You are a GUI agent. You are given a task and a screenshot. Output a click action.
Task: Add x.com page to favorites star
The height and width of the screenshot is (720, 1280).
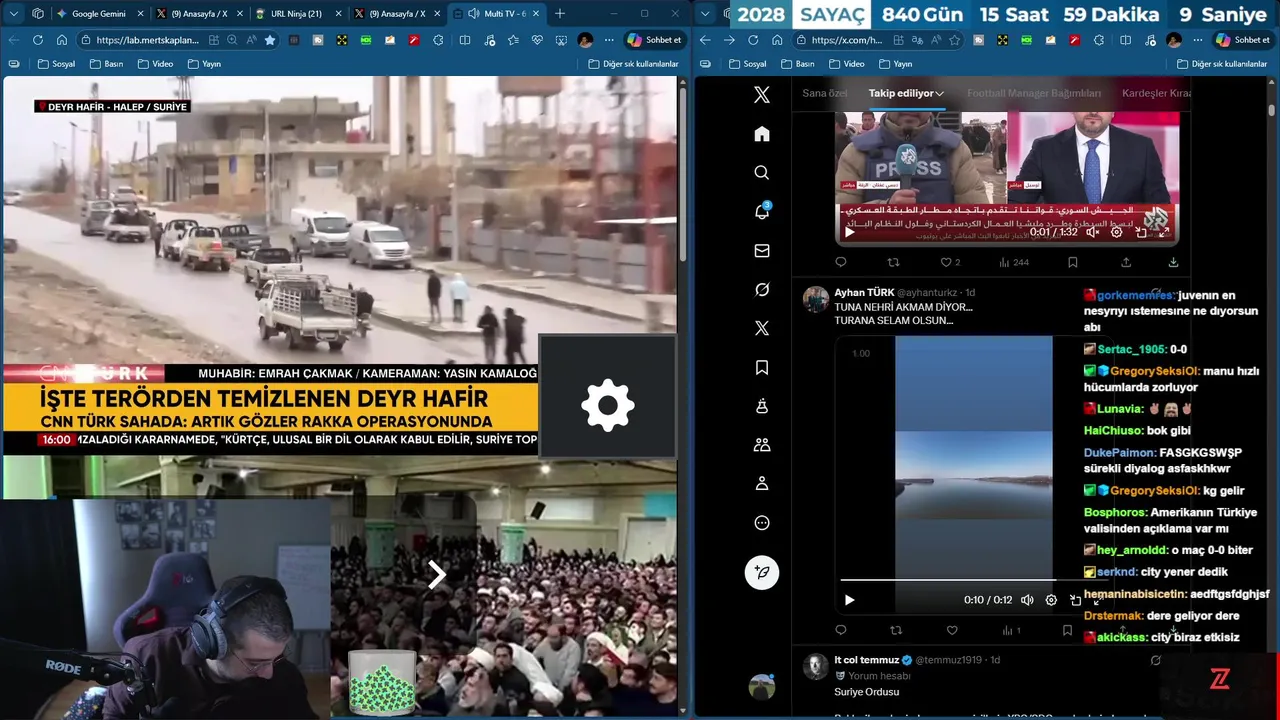pyautogui.click(x=954, y=40)
